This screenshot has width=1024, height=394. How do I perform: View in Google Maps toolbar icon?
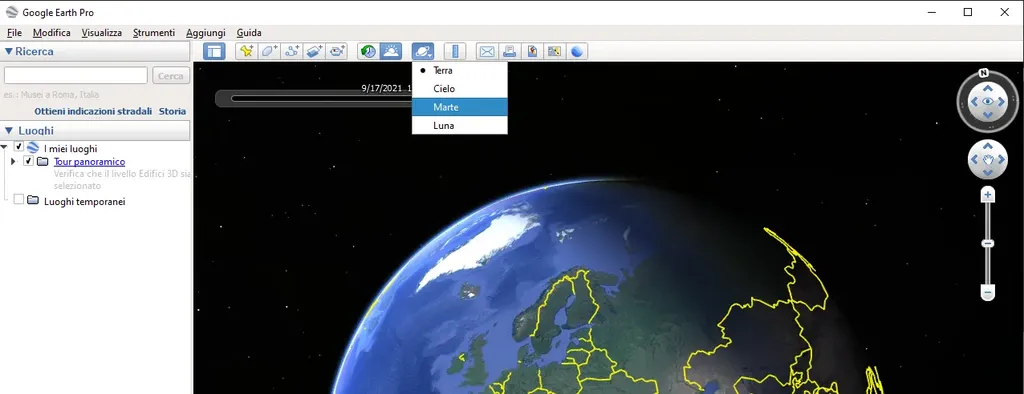tap(554, 51)
